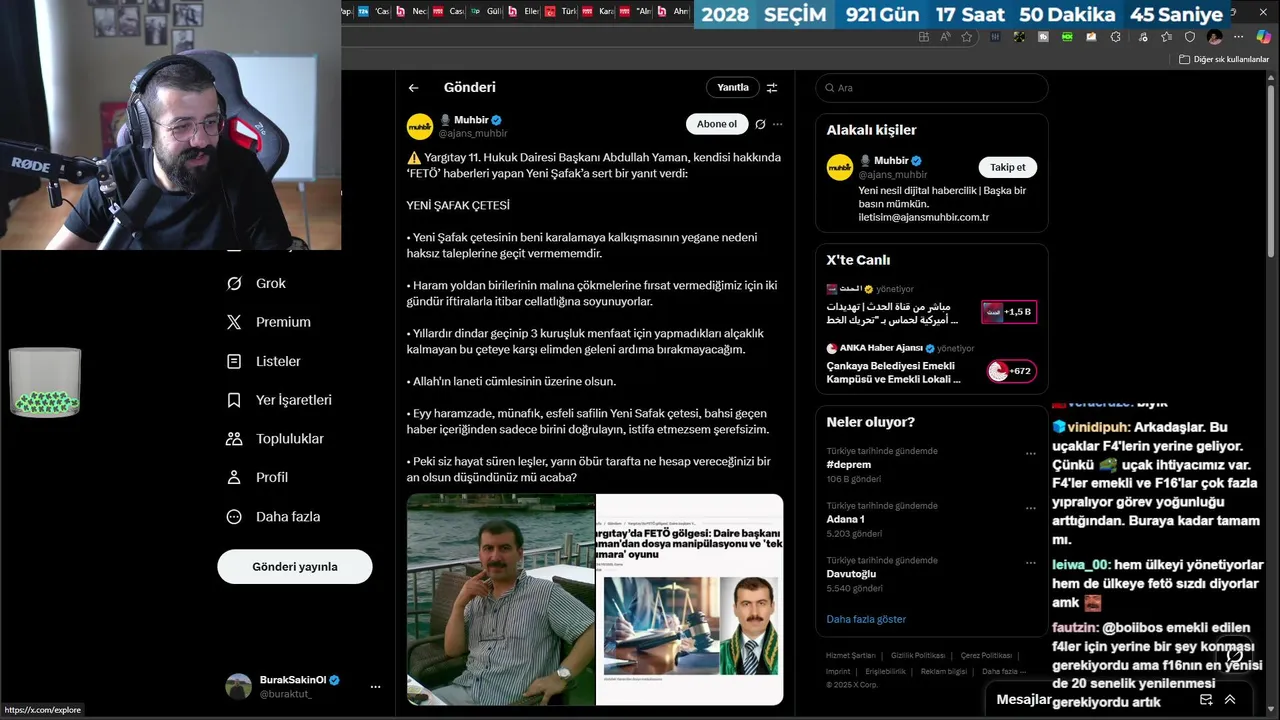Click the Yanıtla button
Screen dimensions: 1280x720
[x=733, y=88]
